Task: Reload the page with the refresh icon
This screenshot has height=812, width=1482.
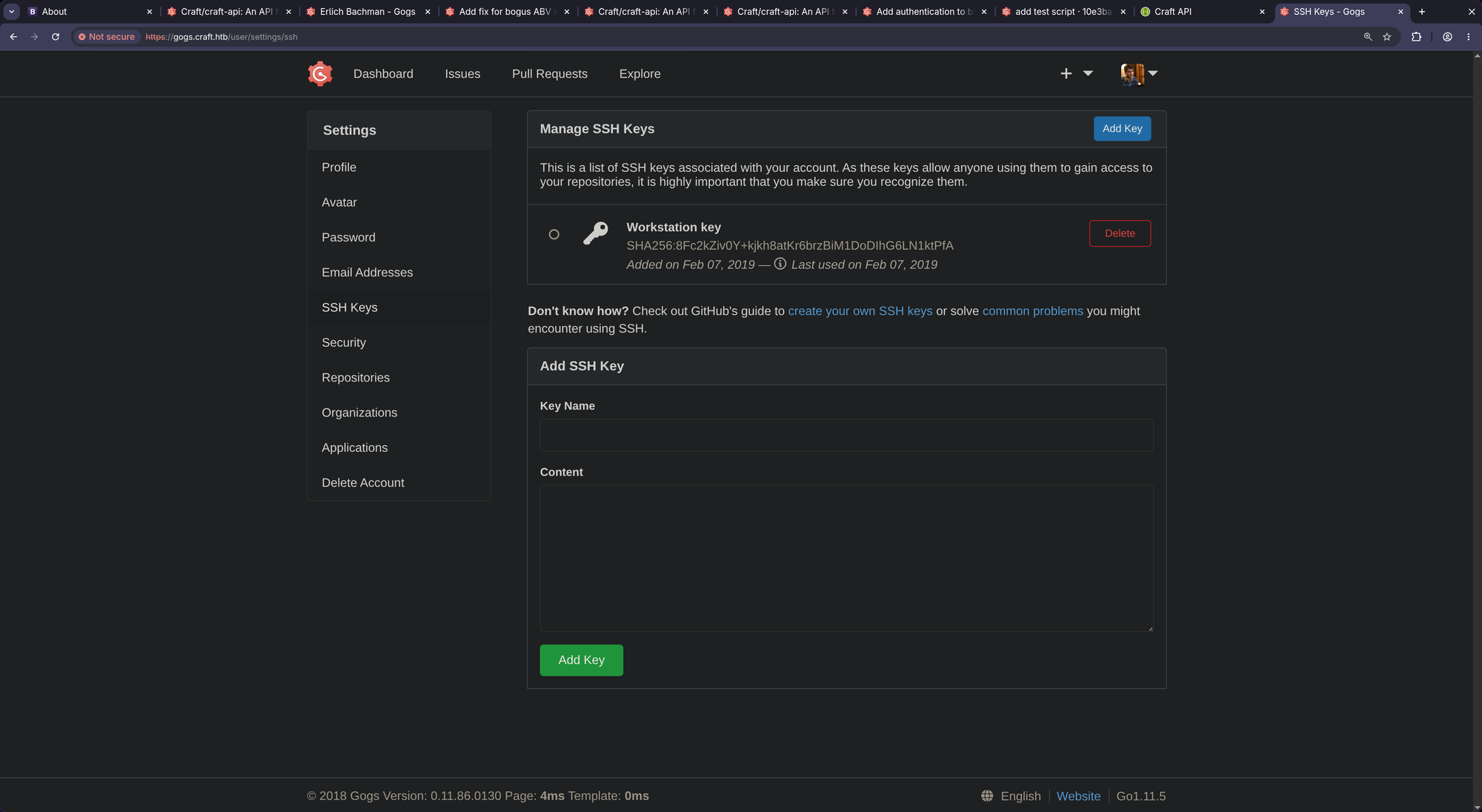Action: (56, 36)
